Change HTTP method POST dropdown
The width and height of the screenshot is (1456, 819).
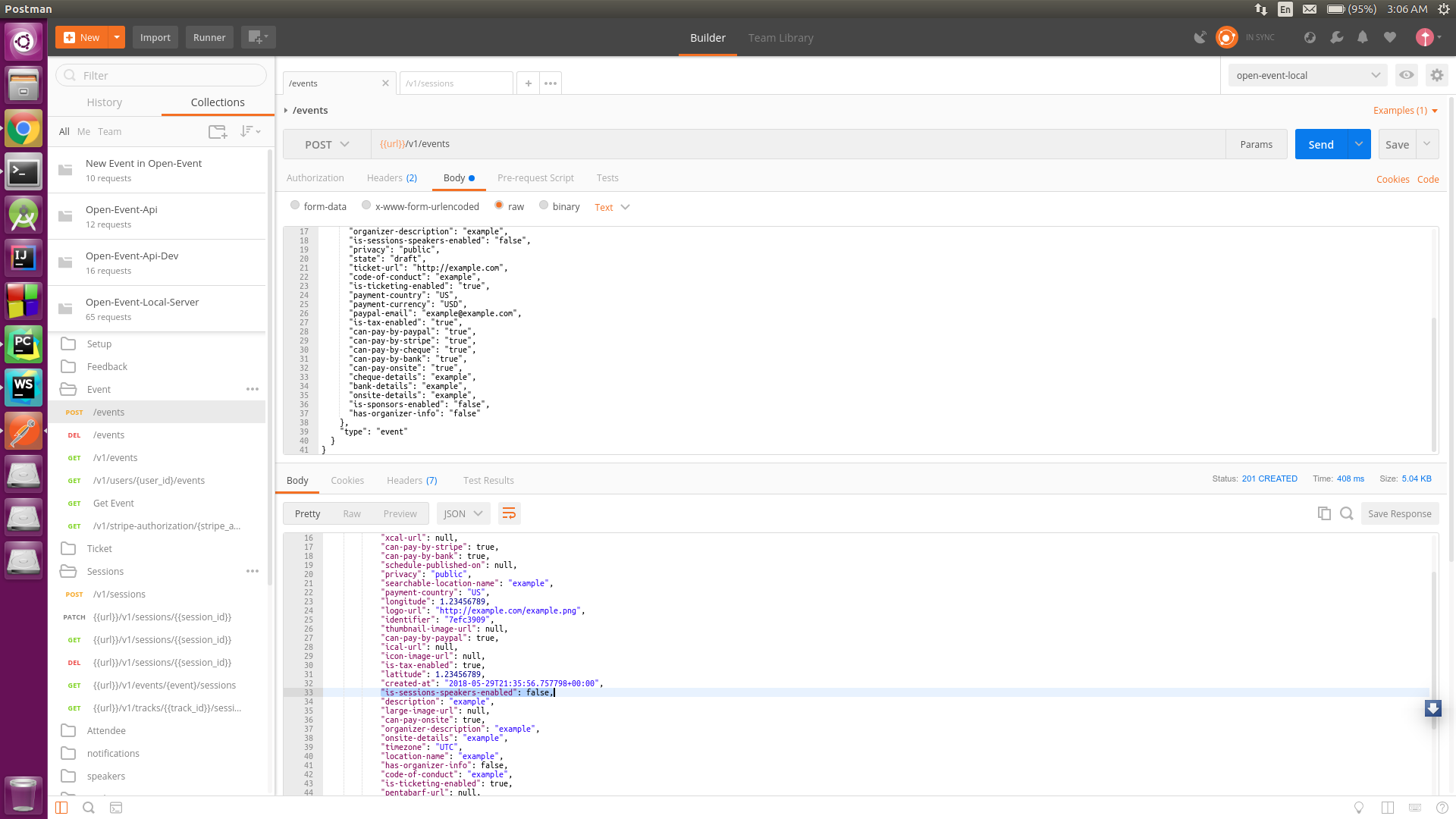point(327,144)
